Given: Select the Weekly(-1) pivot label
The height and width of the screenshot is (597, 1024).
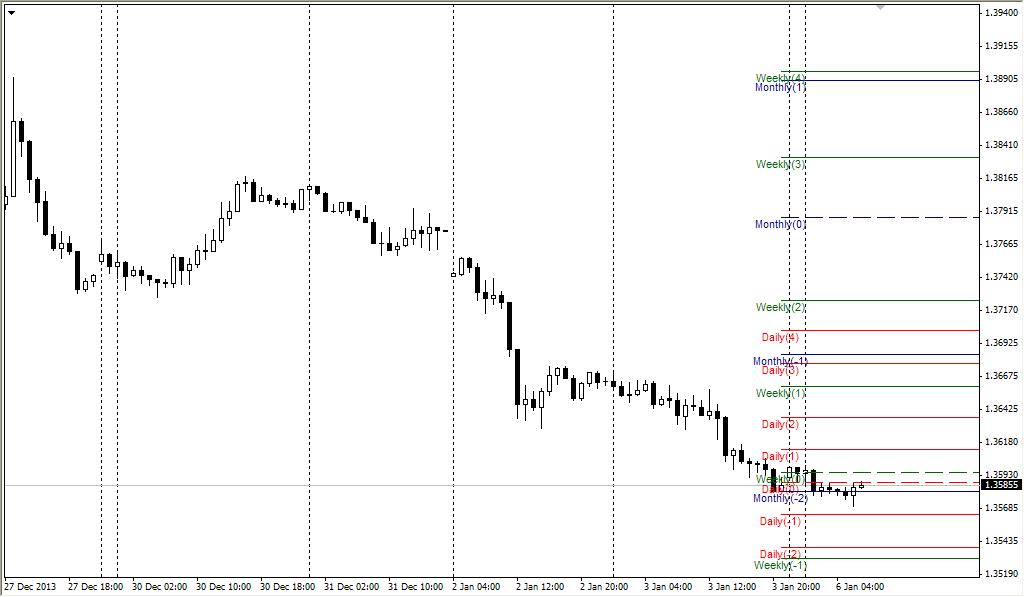Looking at the screenshot, I should point(780,566).
